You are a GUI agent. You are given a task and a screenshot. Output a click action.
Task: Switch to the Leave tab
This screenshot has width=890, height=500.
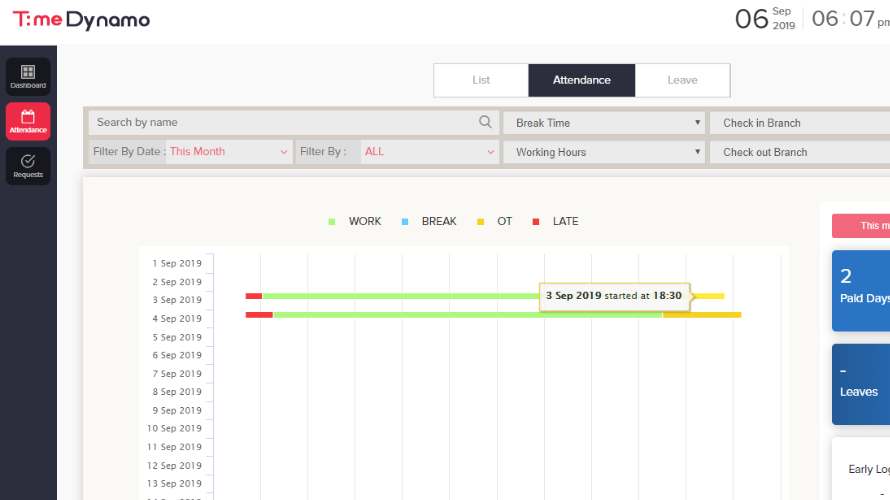(x=683, y=80)
